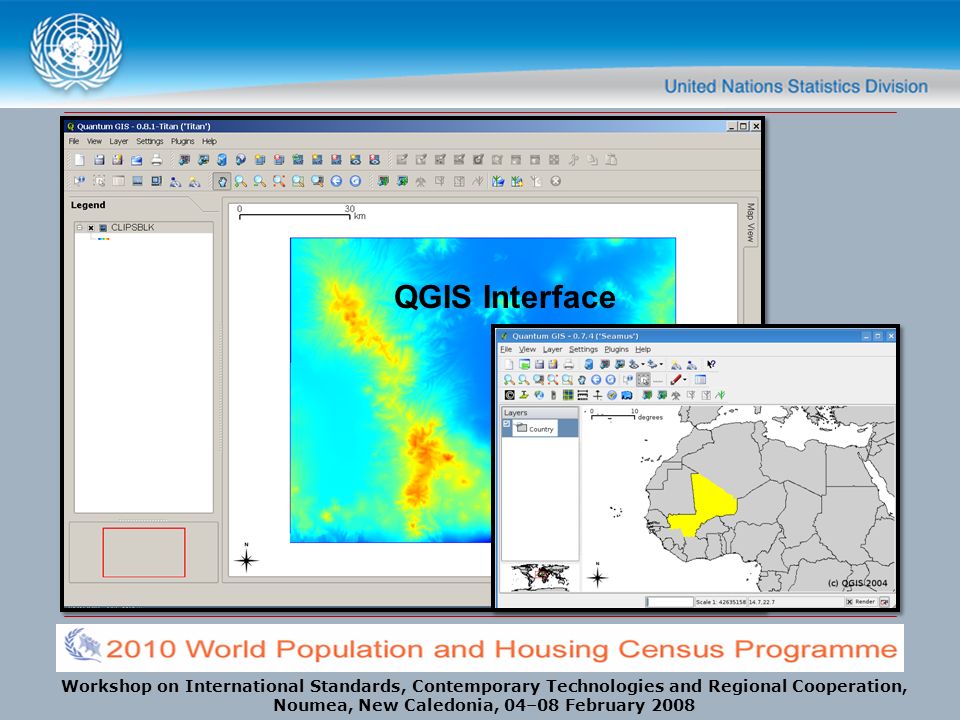
Task: Open the Settings menu in the Seamus window
Action: click(x=583, y=350)
